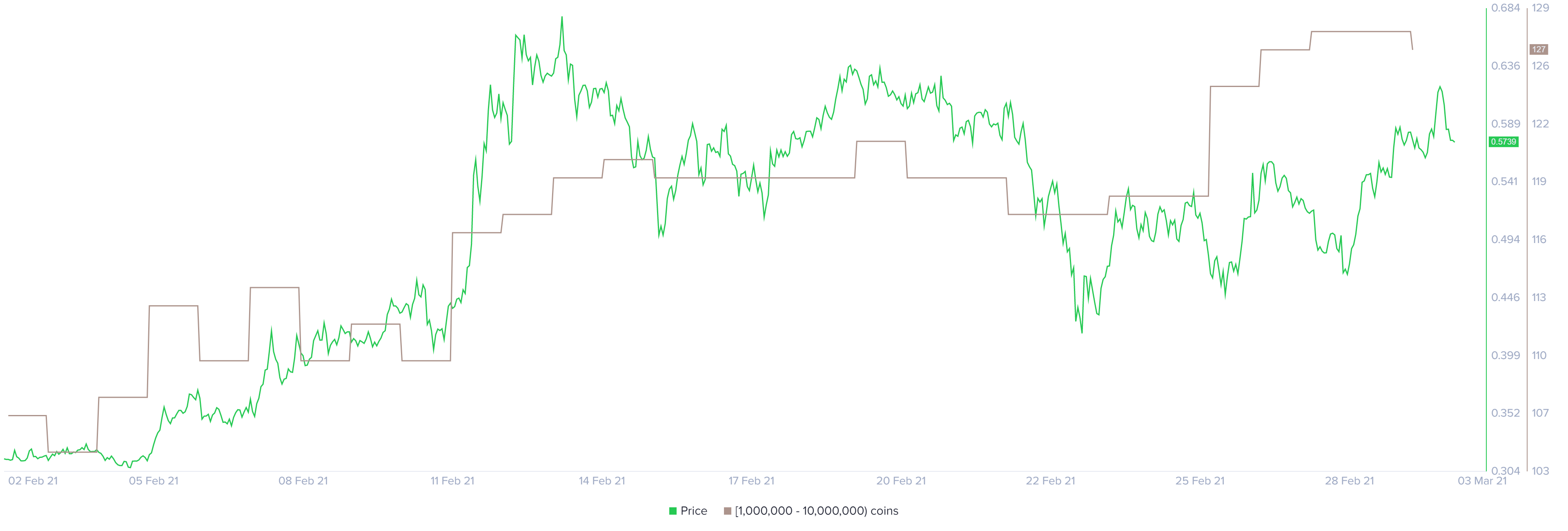Click the 113 holders axis value
The image size is (1568, 531).
(x=1539, y=297)
